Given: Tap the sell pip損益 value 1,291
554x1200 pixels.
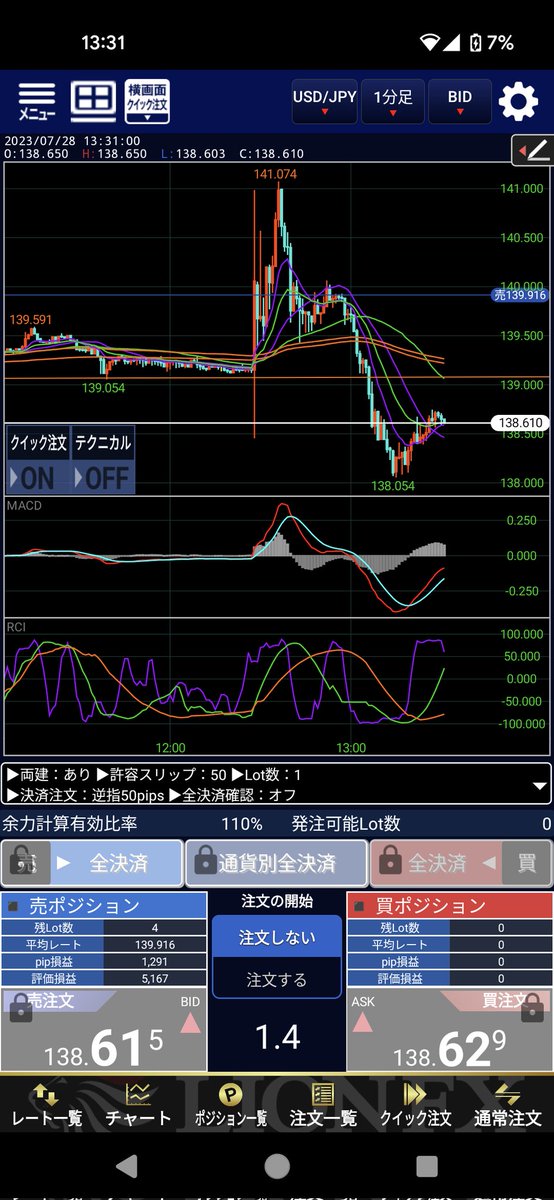Looking at the screenshot, I should pyautogui.click(x=155, y=960).
